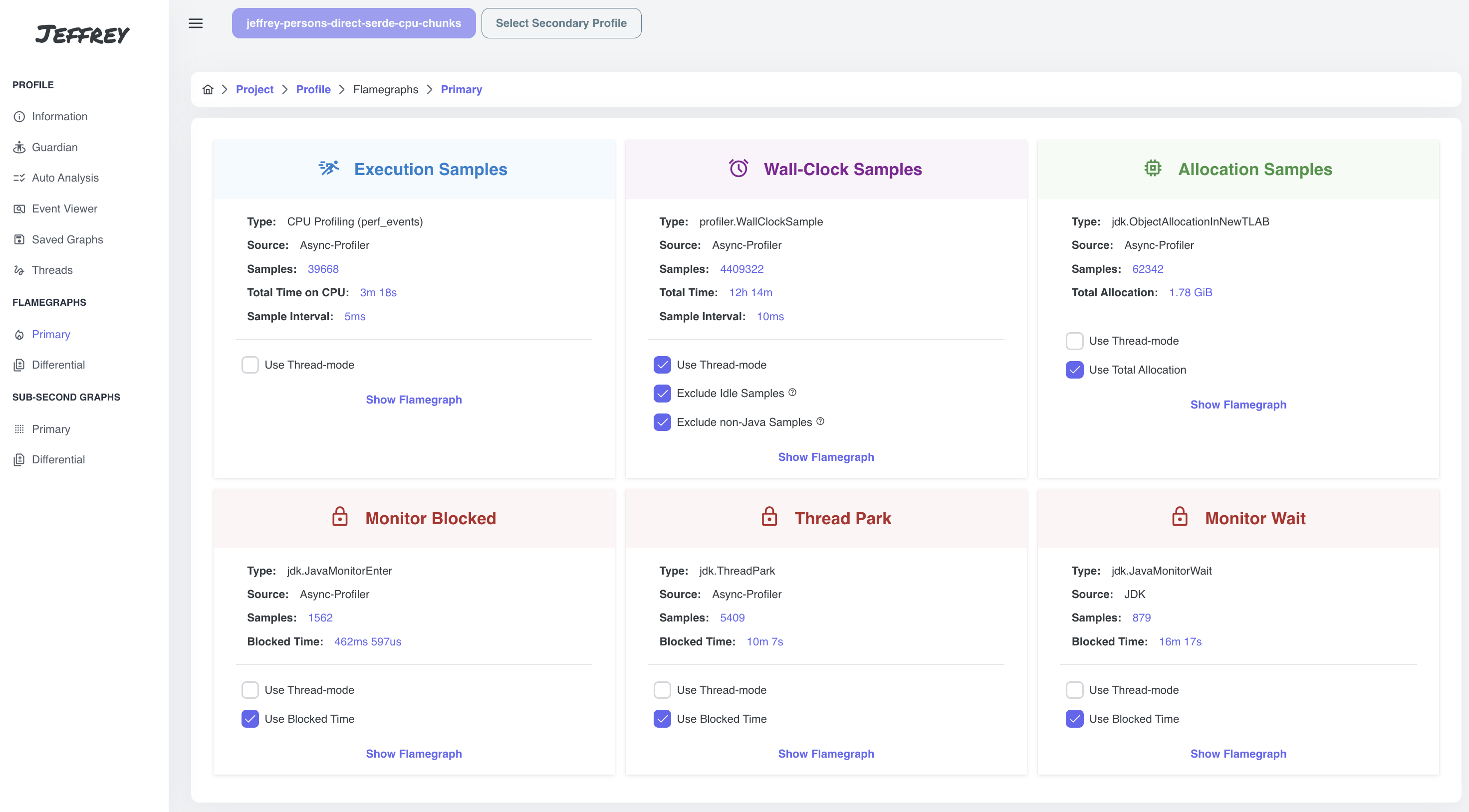Image resolution: width=1469 pixels, height=812 pixels.
Task: Click the Auto Analysis sidebar icon
Action: coord(19,178)
